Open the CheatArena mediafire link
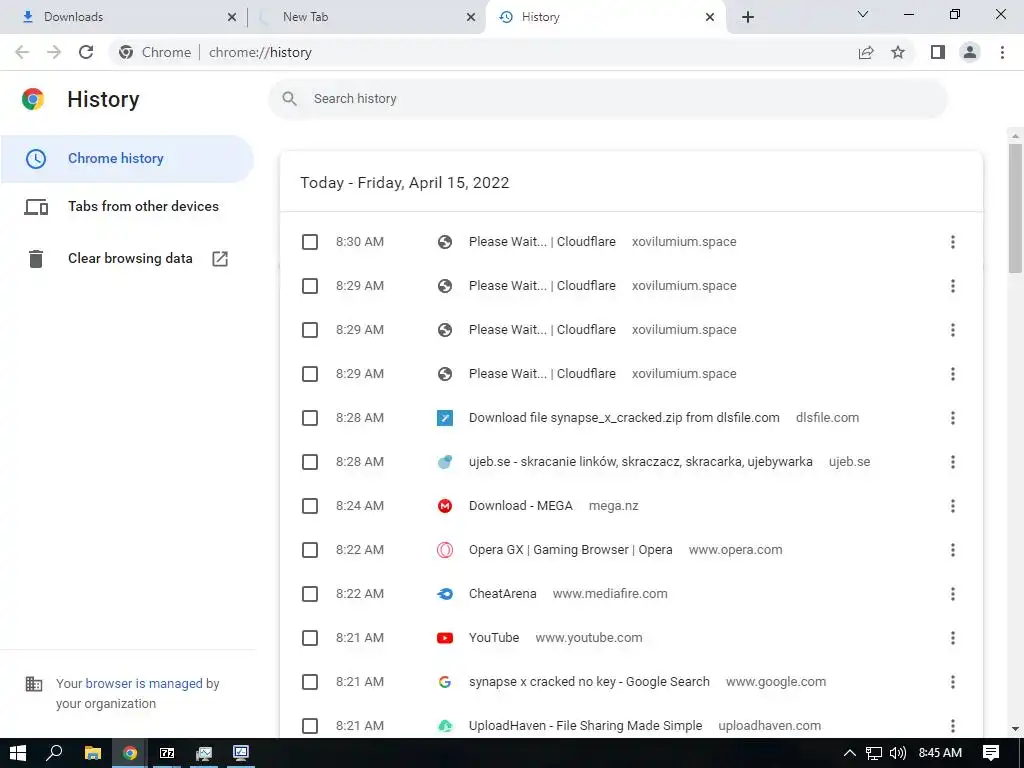1024x768 pixels. click(x=502, y=594)
